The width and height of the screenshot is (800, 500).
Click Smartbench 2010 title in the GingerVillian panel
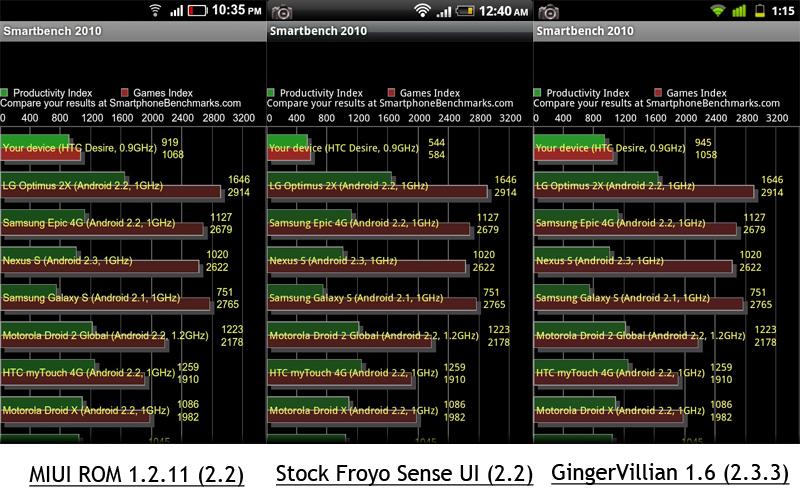click(x=585, y=31)
